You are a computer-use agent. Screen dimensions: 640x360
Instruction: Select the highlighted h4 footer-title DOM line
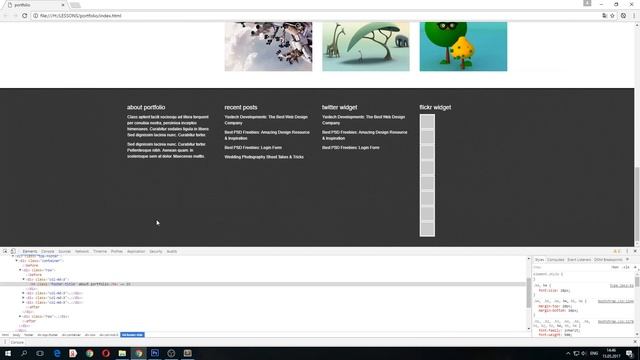coord(263,284)
